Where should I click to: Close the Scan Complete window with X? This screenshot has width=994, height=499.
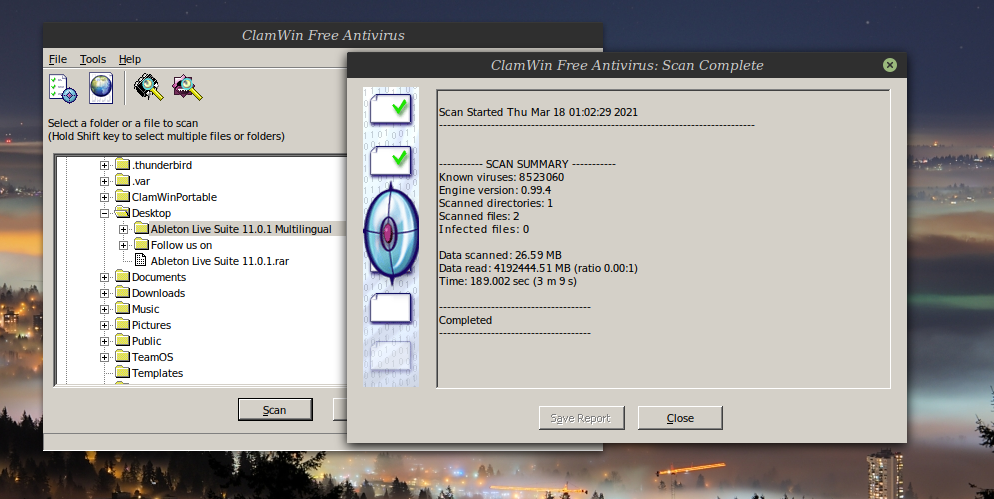tap(889, 65)
